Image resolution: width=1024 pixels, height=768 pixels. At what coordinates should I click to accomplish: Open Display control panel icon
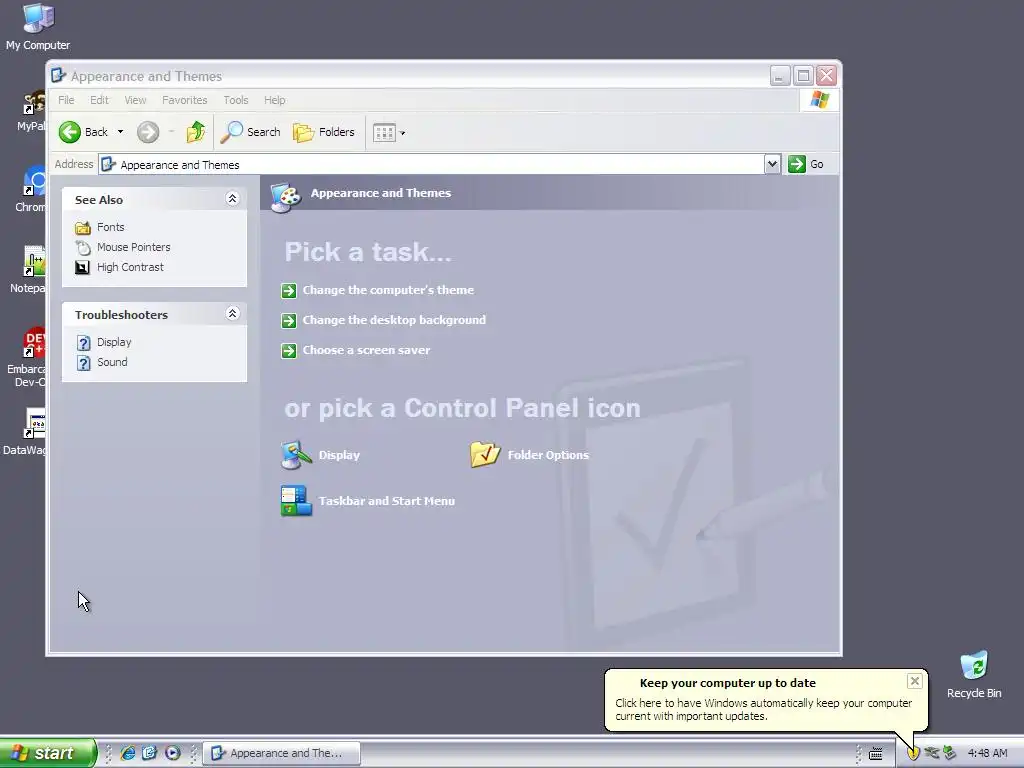click(x=296, y=455)
